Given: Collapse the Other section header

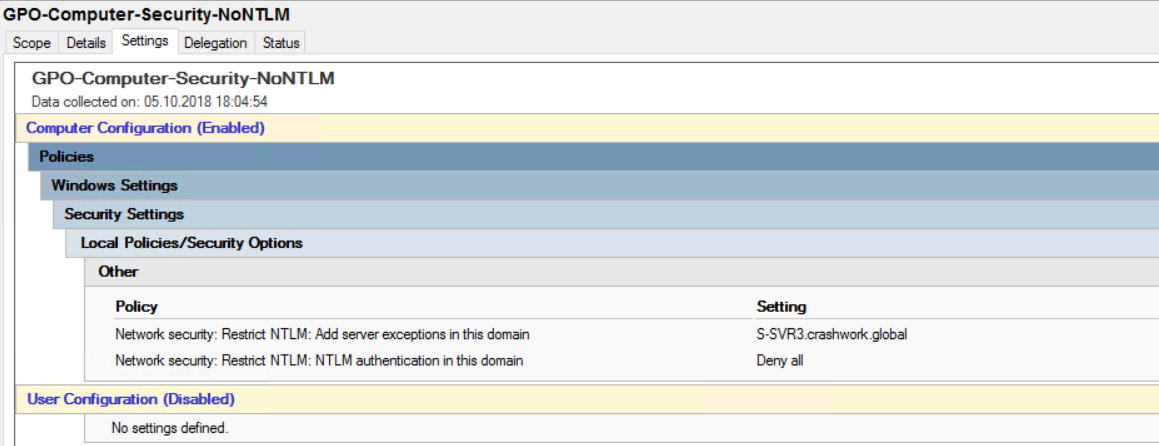Looking at the screenshot, I should click(118, 271).
